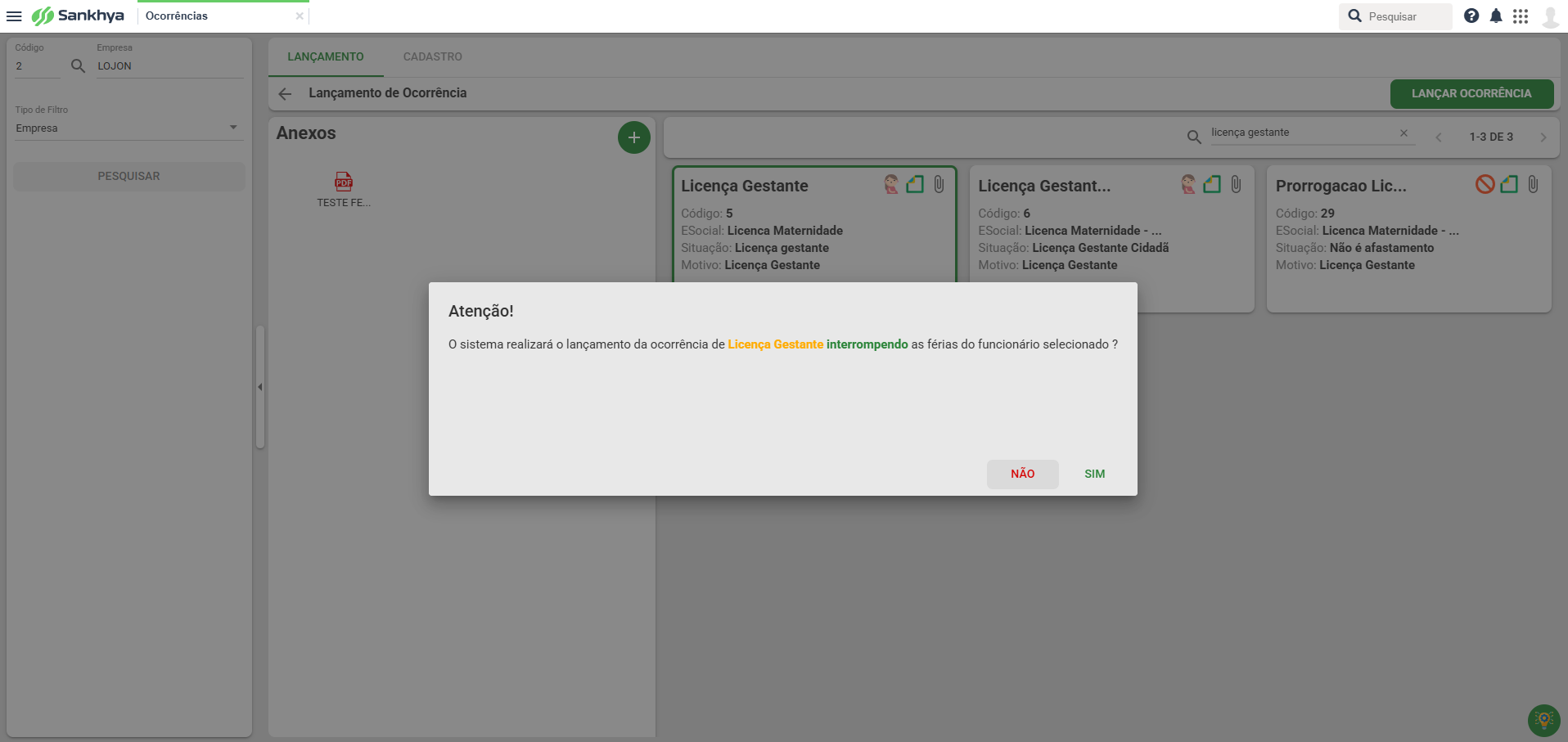Viewport: 1568px width, 742px height.
Task: Open the user profile avatar
Action: (x=1550, y=16)
